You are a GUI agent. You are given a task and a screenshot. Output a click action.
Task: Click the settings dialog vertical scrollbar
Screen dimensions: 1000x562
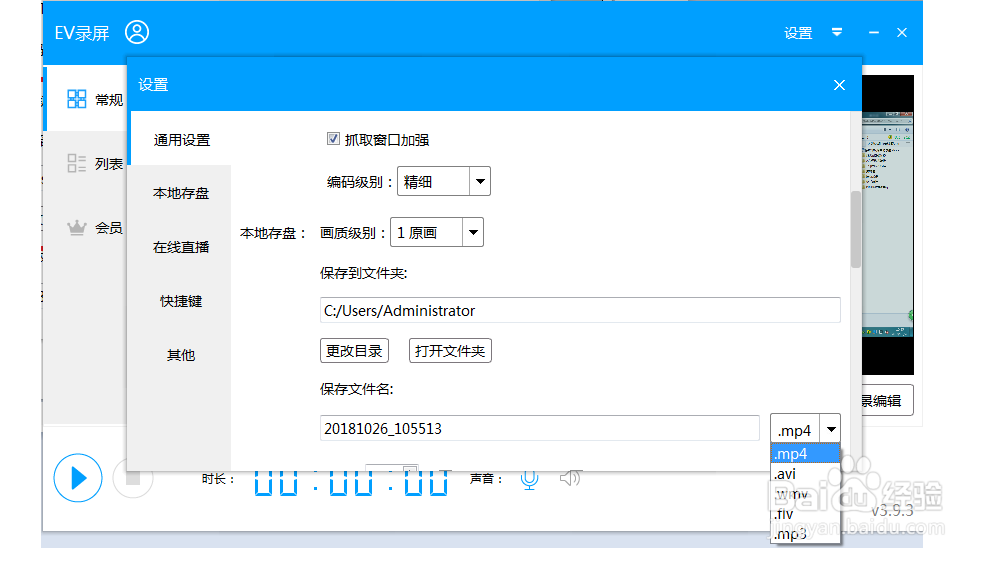point(856,230)
